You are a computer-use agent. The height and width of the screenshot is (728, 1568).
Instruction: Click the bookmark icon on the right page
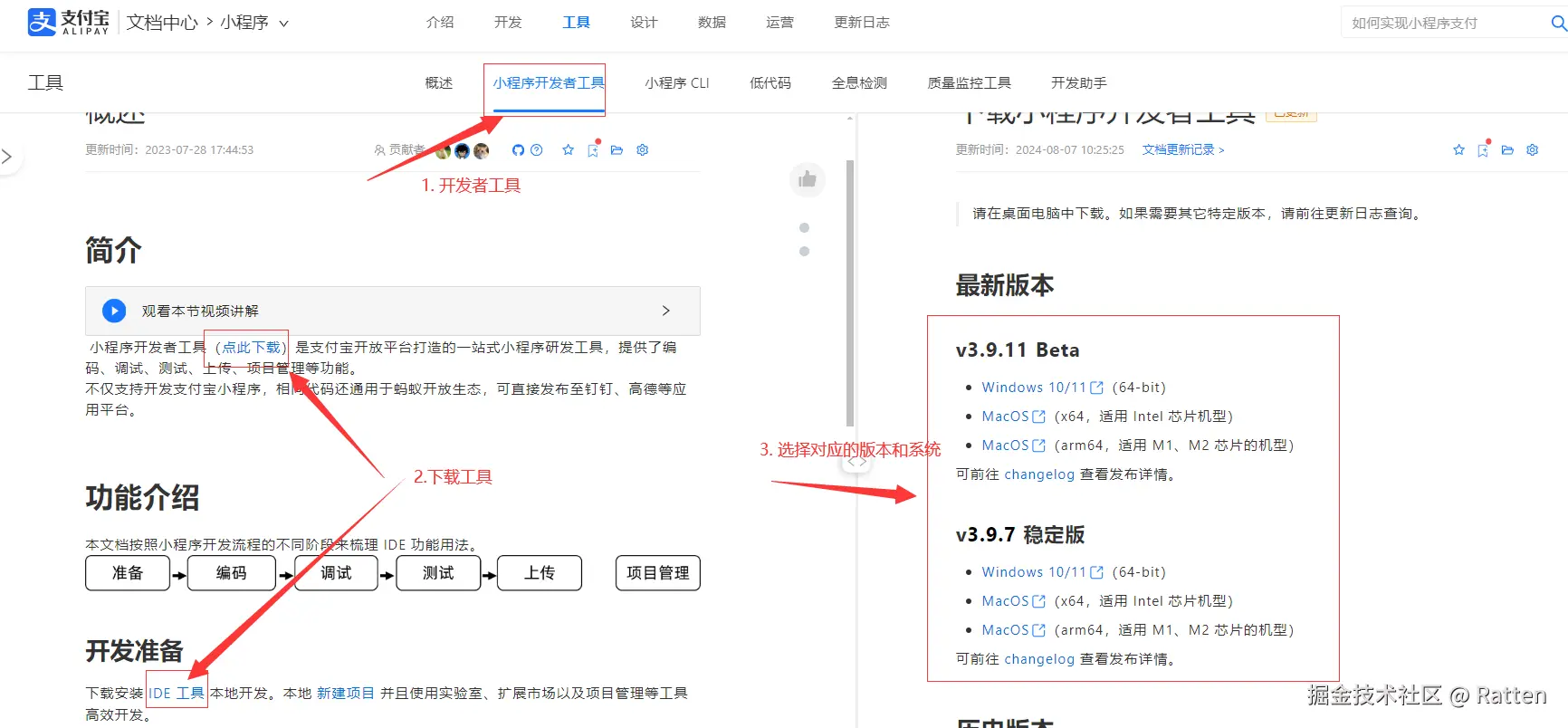click(1483, 150)
